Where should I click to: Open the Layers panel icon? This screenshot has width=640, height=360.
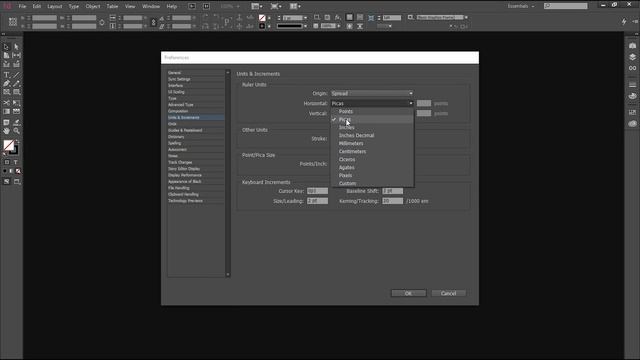coord(632,57)
